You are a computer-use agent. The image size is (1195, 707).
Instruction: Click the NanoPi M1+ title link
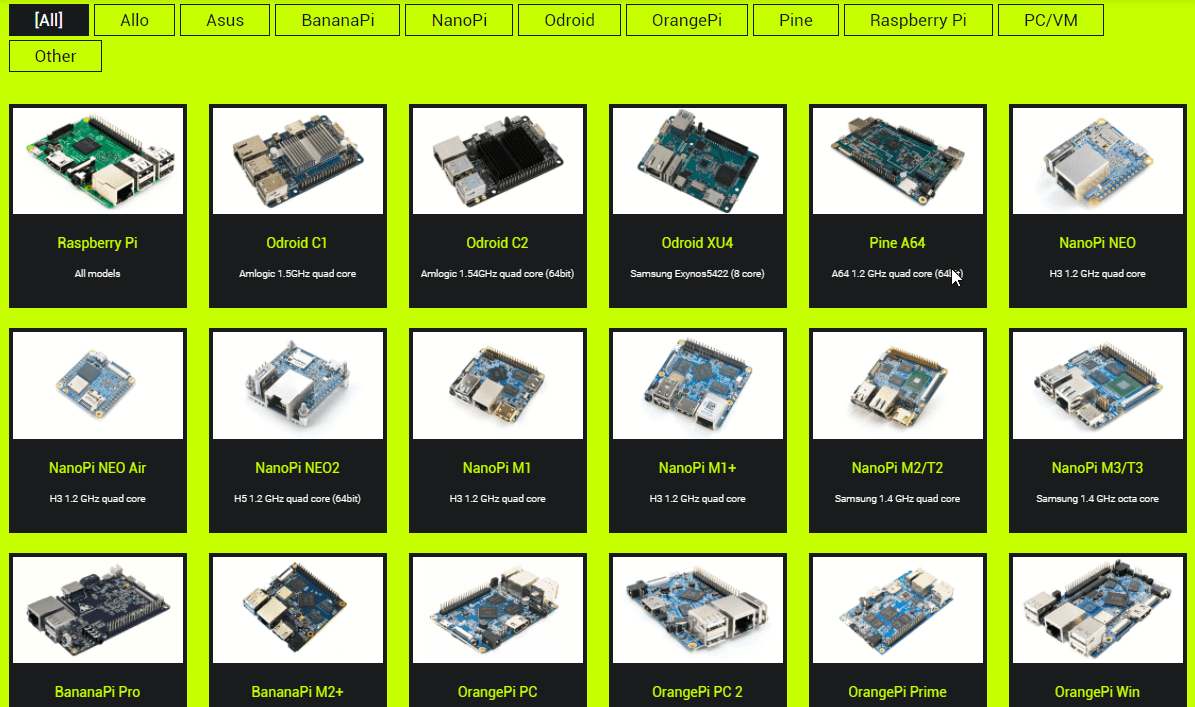coord(697,468)
